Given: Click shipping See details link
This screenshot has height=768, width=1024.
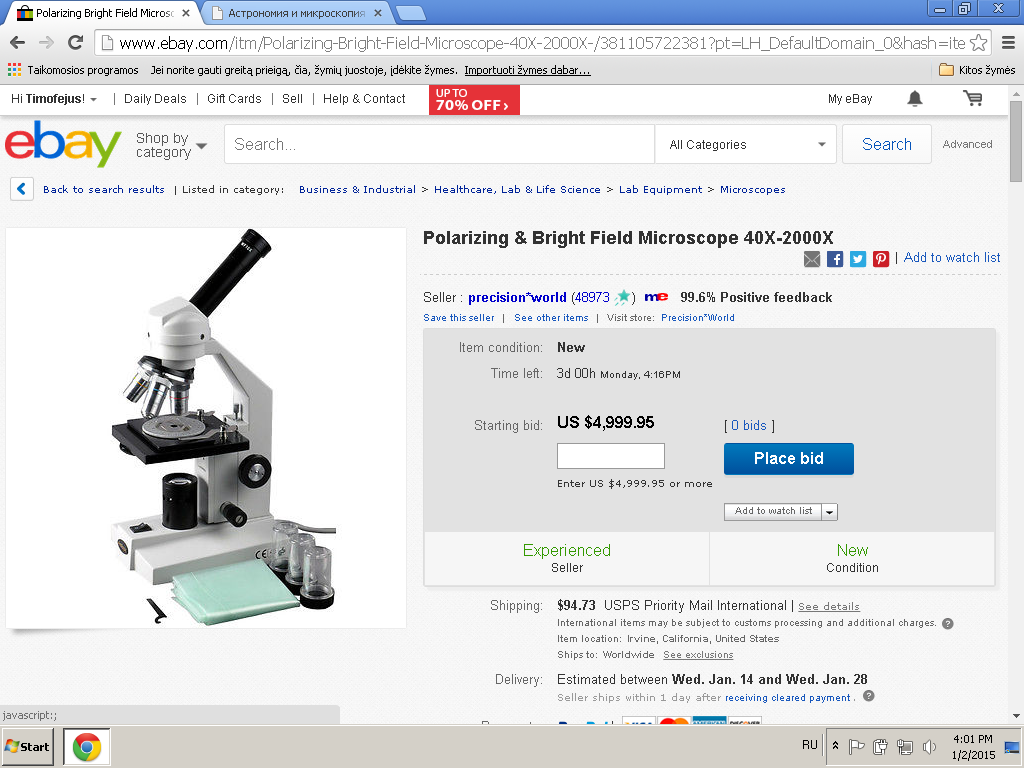Looking at the screenshot, I should tap(829, 607).
